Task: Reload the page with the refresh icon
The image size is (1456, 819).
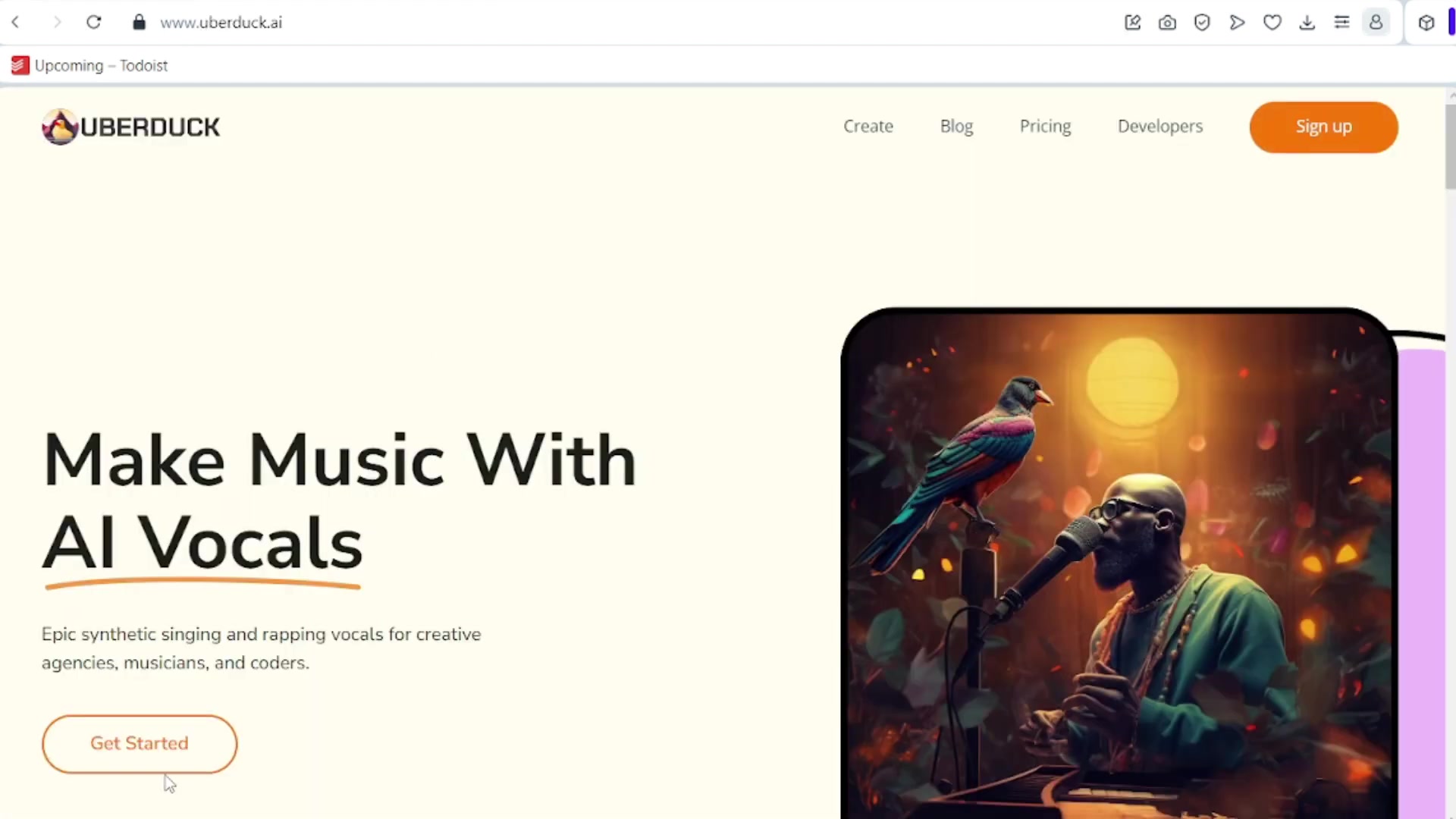Action: tap(94, 23)
